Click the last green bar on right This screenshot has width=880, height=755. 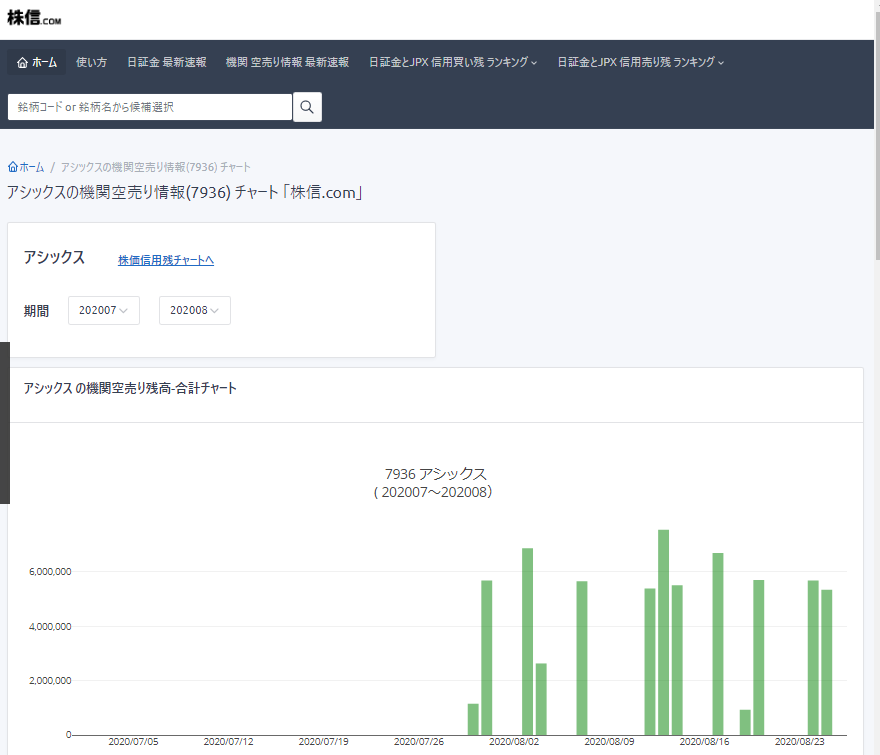[827, 662]
